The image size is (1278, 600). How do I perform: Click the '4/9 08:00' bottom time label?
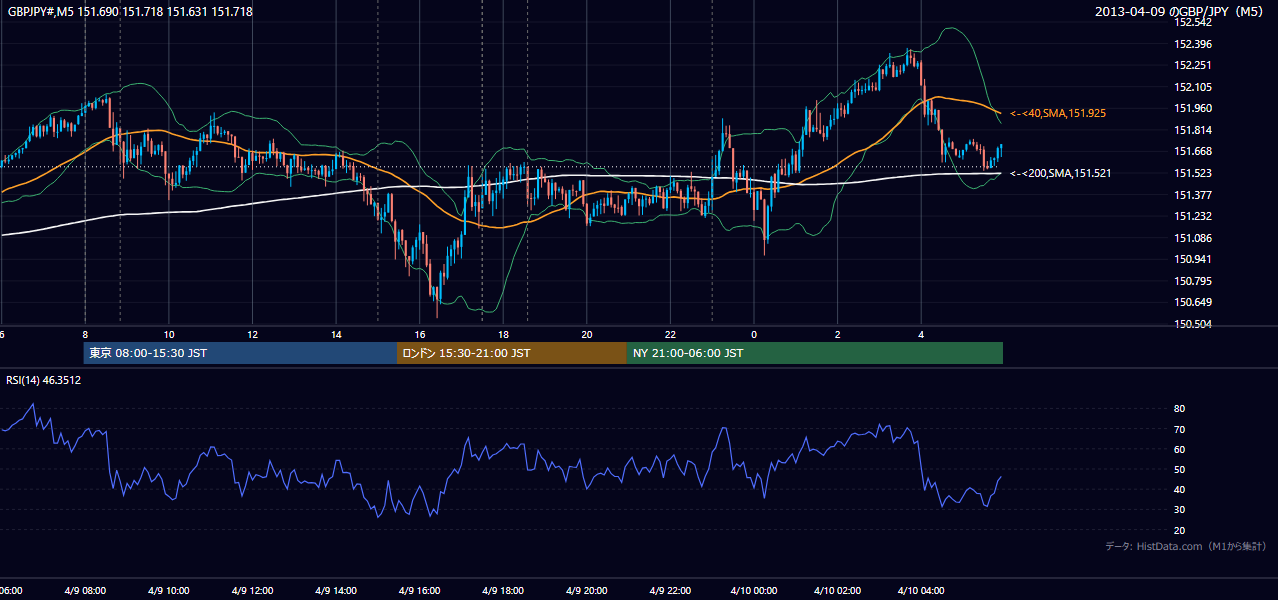pos(85,591)
